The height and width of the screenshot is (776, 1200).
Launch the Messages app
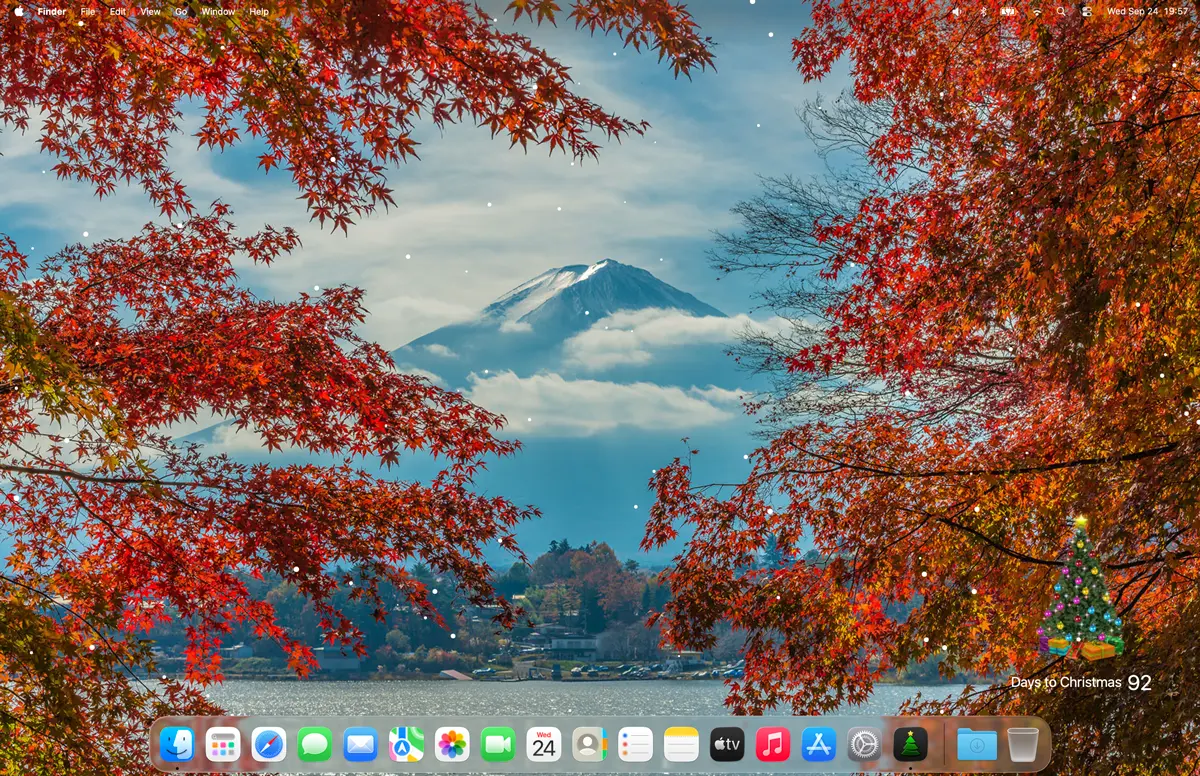314,744
